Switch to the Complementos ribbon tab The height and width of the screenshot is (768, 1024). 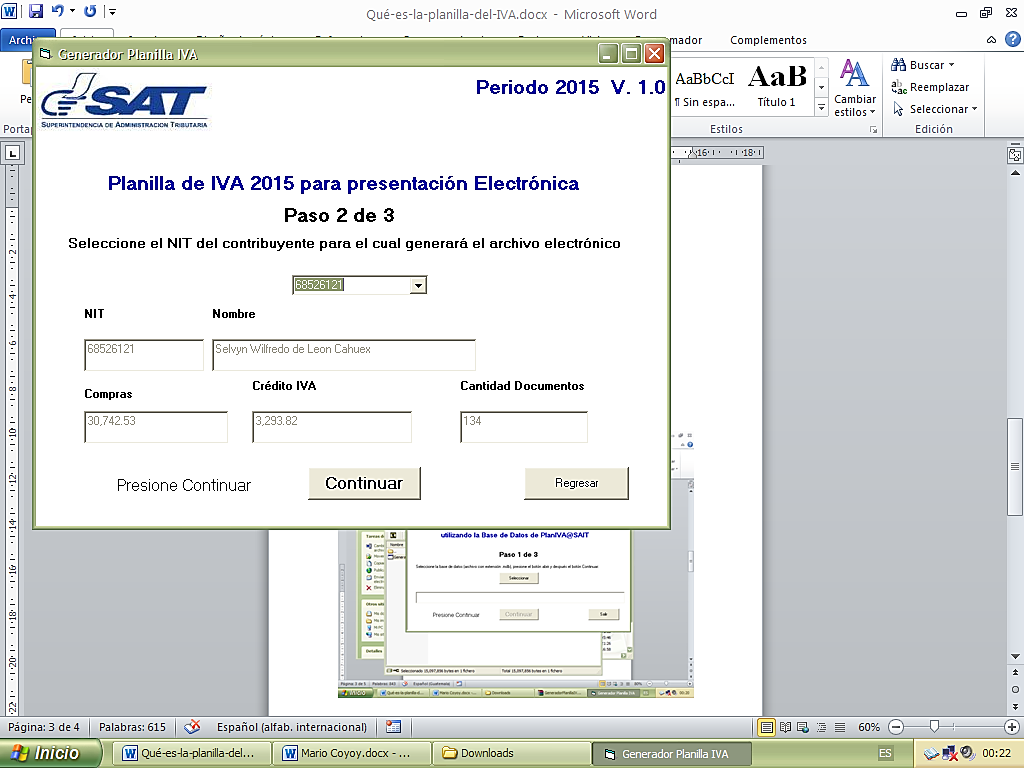767,40
